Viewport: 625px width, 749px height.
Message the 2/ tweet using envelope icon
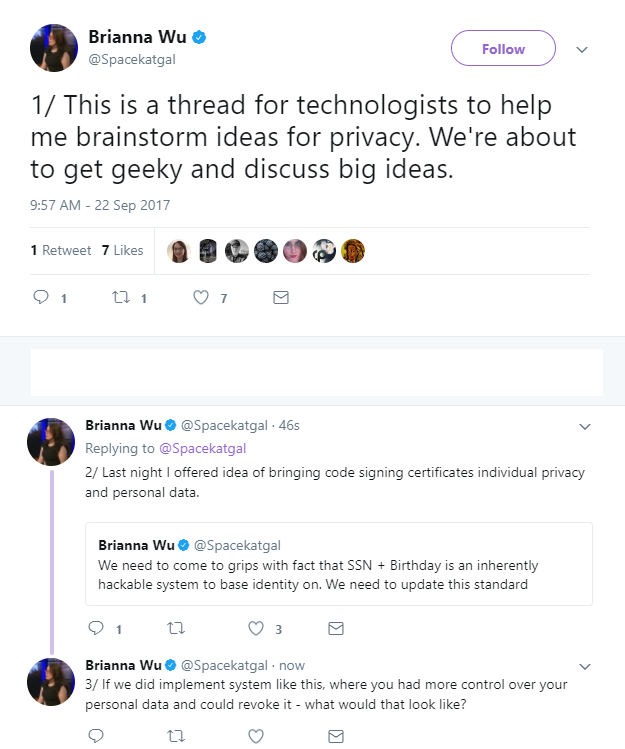click(336, 628)
